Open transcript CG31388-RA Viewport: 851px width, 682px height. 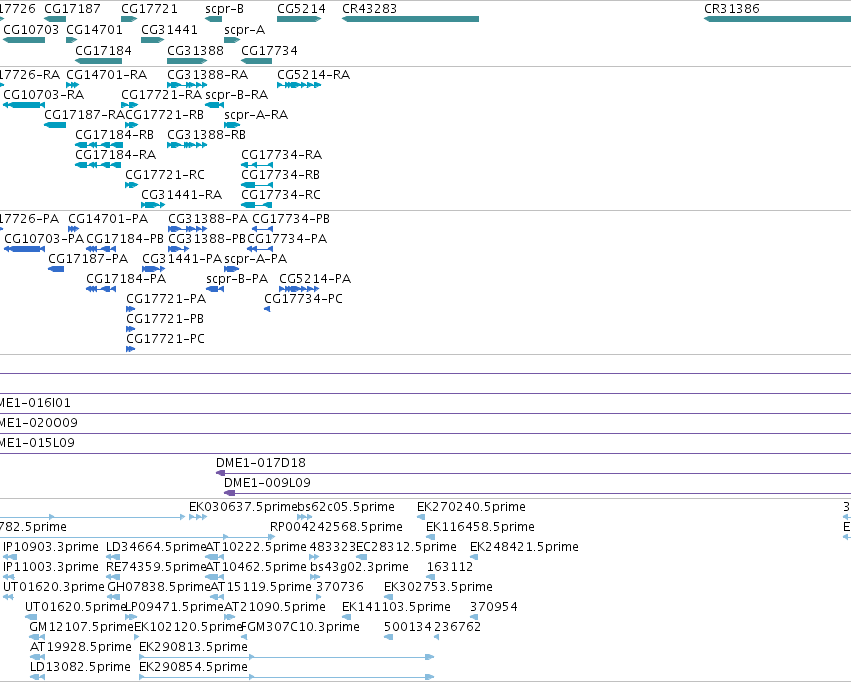tap(187, 85)
